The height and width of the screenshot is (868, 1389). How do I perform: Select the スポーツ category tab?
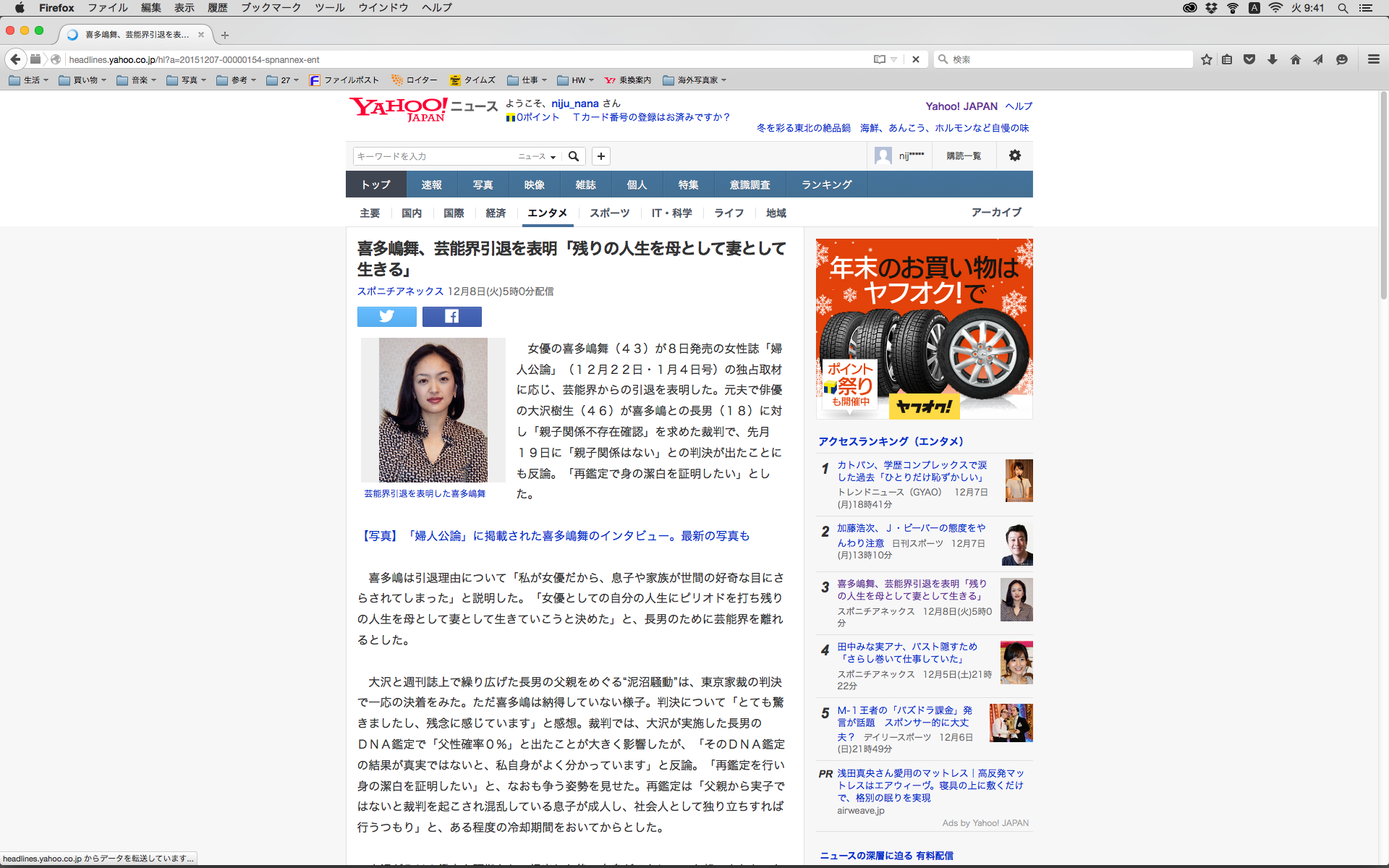click(609, 213)
